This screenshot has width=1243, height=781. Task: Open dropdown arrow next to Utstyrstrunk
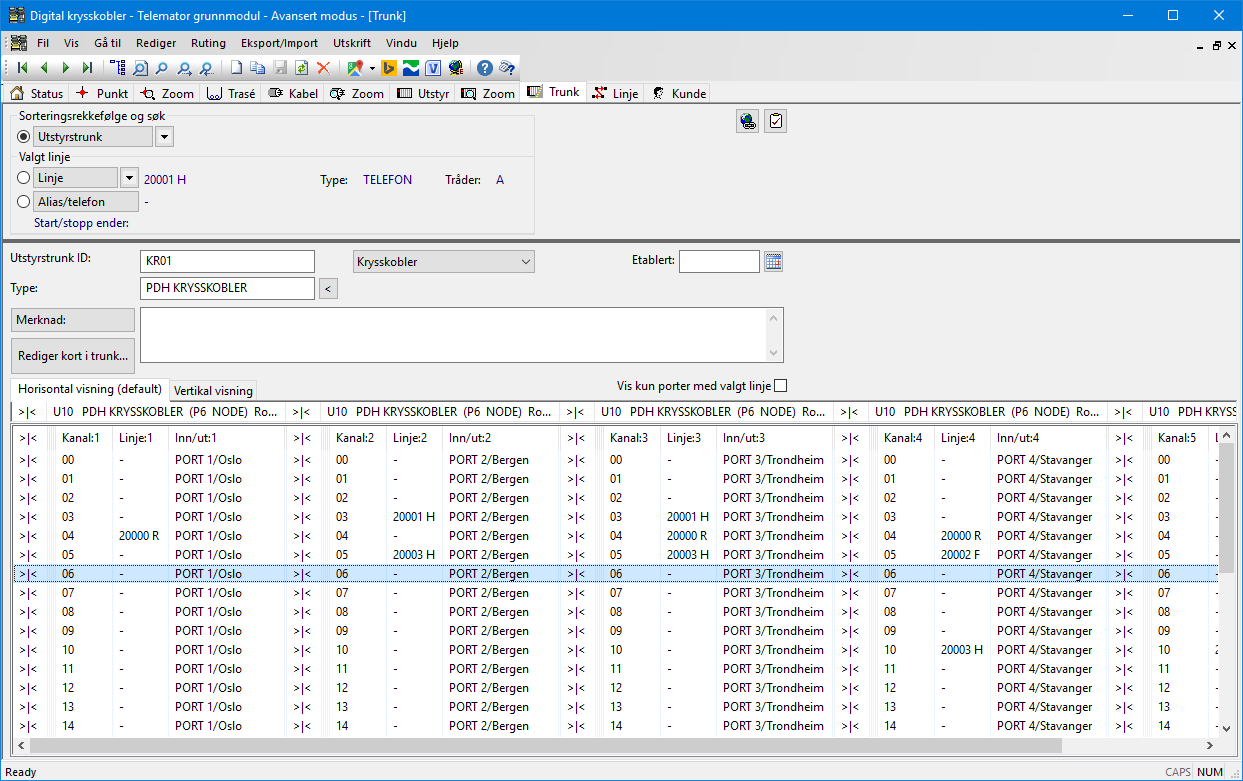[x=164, y=137]
